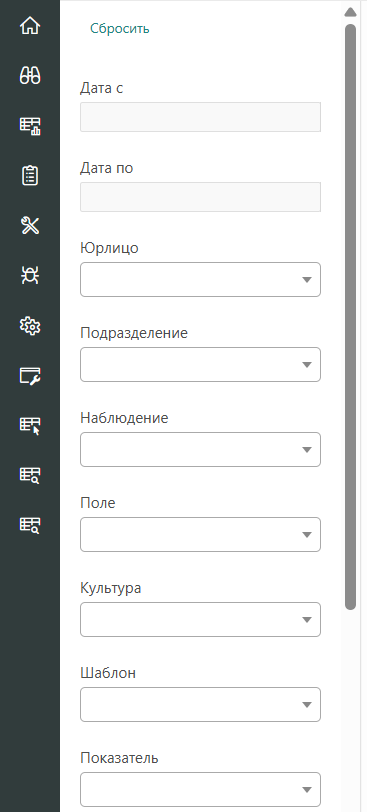Click the scrollbar up arrow
Viewport: 367px width, 812px height.
350,12
